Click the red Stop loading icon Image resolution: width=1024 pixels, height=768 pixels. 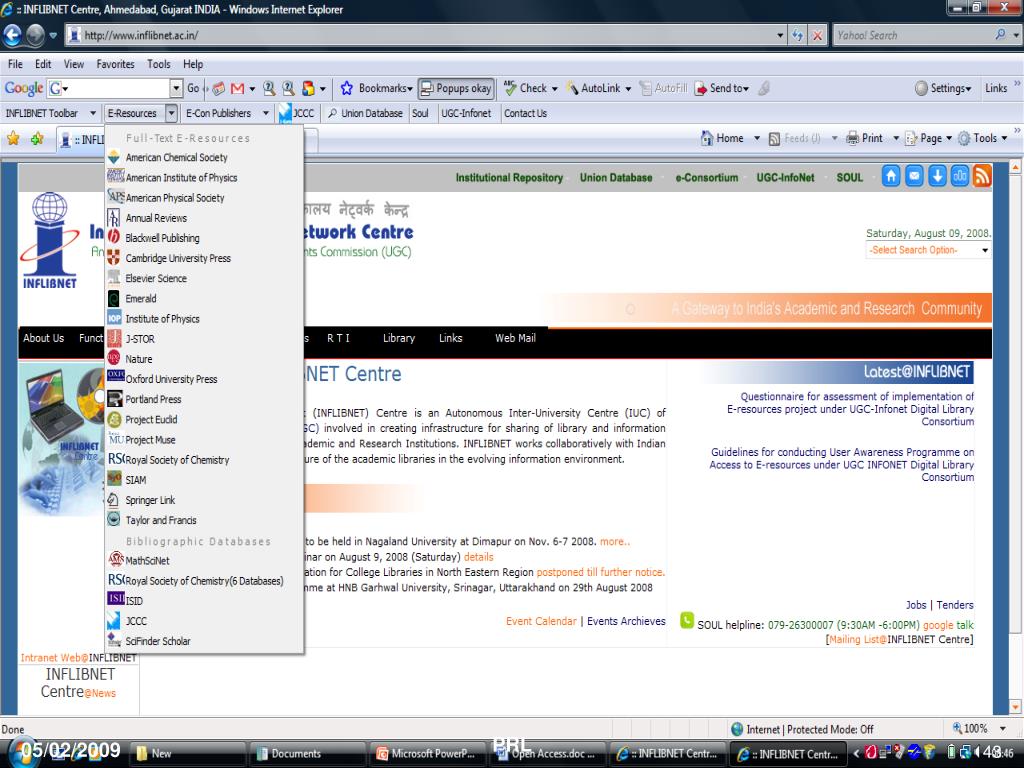click(817, 35)
